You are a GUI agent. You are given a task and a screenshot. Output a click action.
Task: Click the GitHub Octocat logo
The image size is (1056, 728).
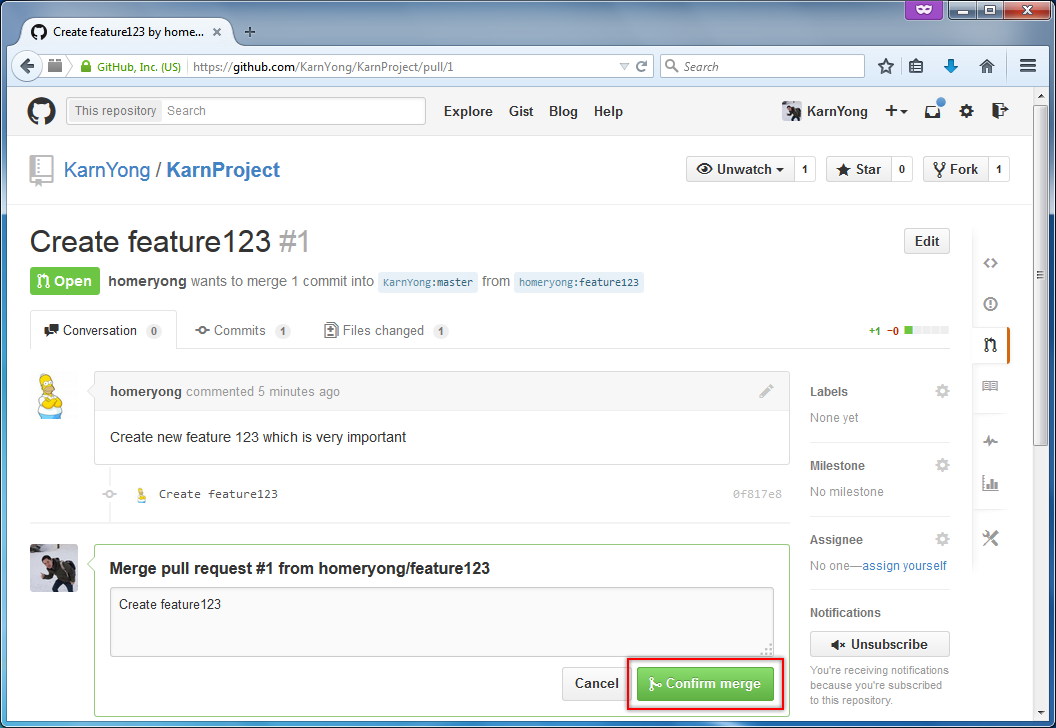pyautogui.click(x=41, y=111)
